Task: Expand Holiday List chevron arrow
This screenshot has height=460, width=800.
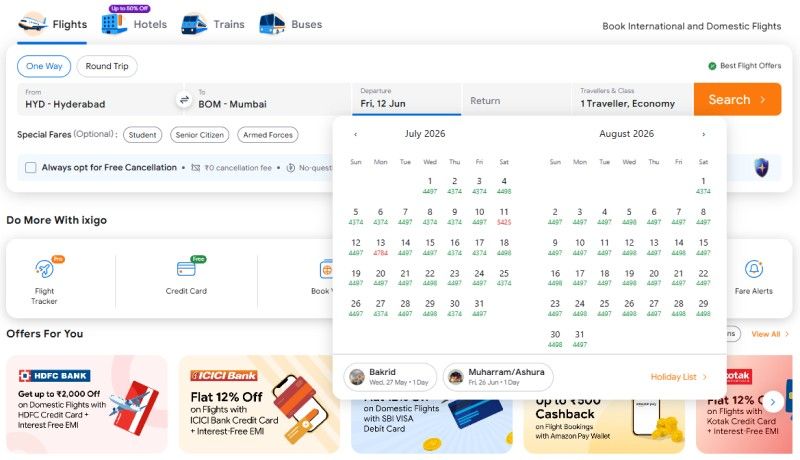Action: (705, 377)
